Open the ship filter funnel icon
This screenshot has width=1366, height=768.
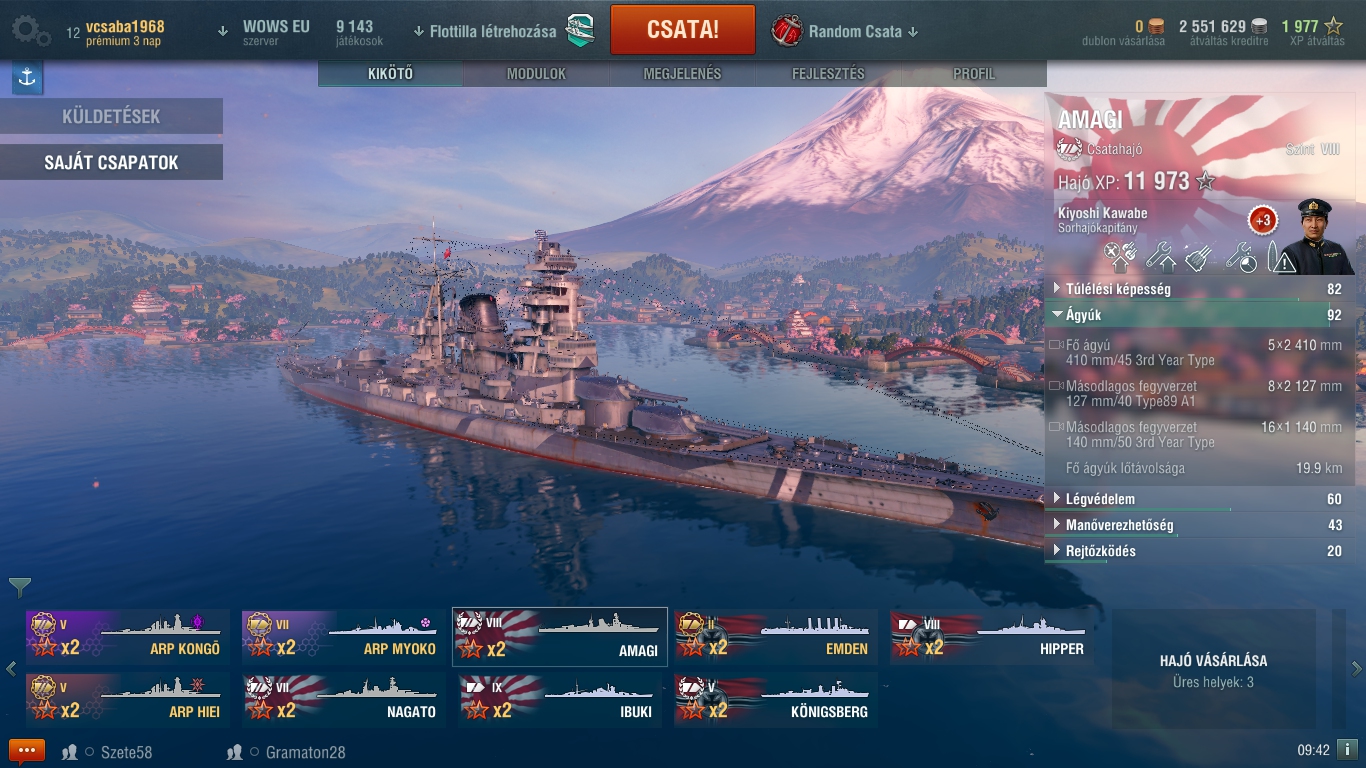[x=20, y=587]
